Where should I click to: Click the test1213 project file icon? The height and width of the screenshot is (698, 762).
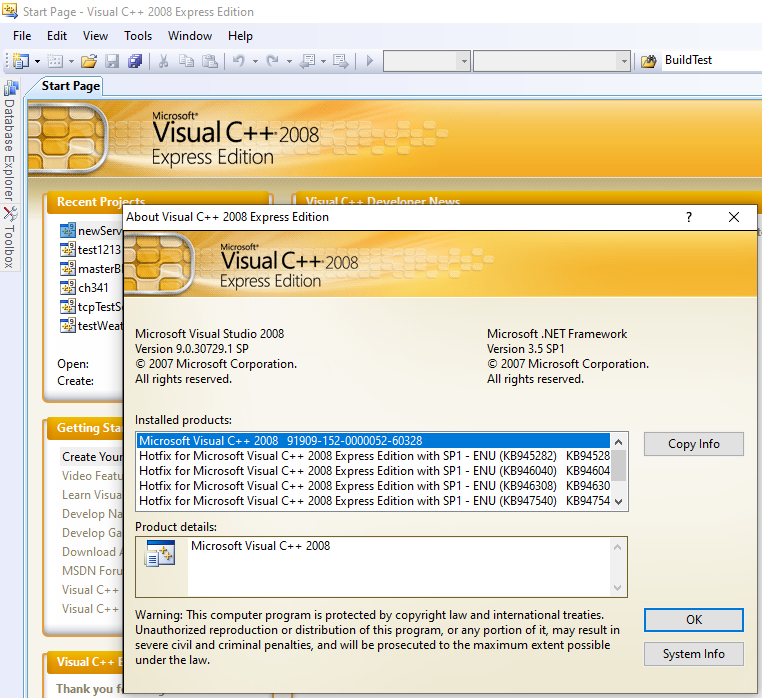click(68, 249)
